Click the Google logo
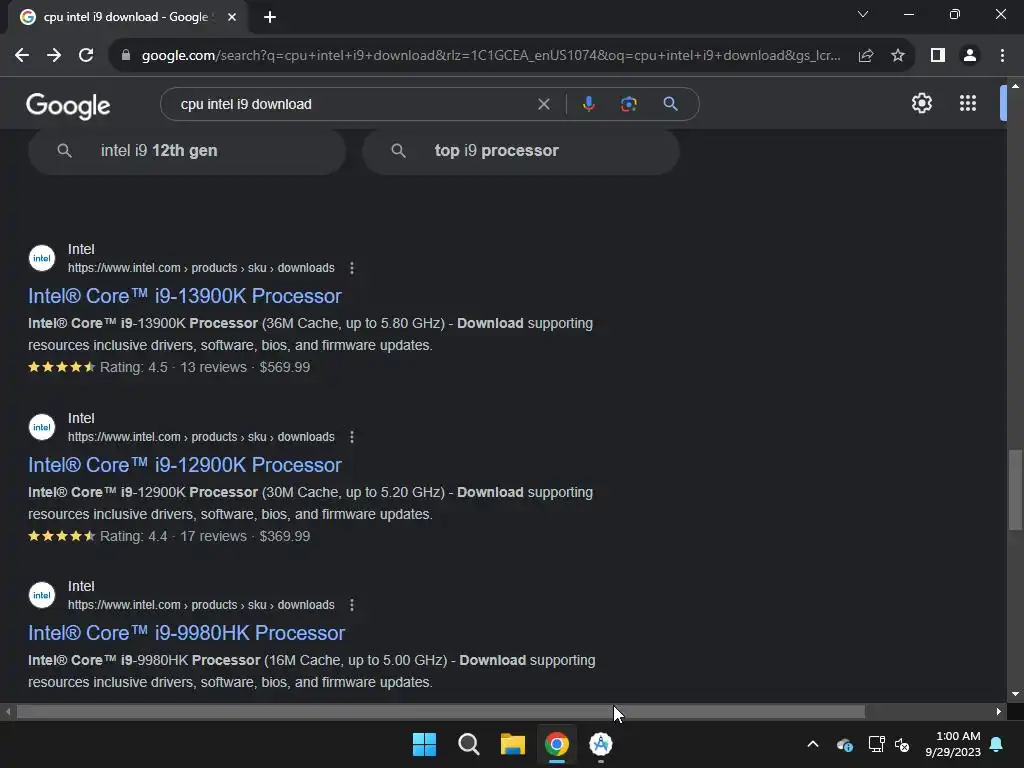Screen dimensions: 1024x768 click(x=69, y=105)
